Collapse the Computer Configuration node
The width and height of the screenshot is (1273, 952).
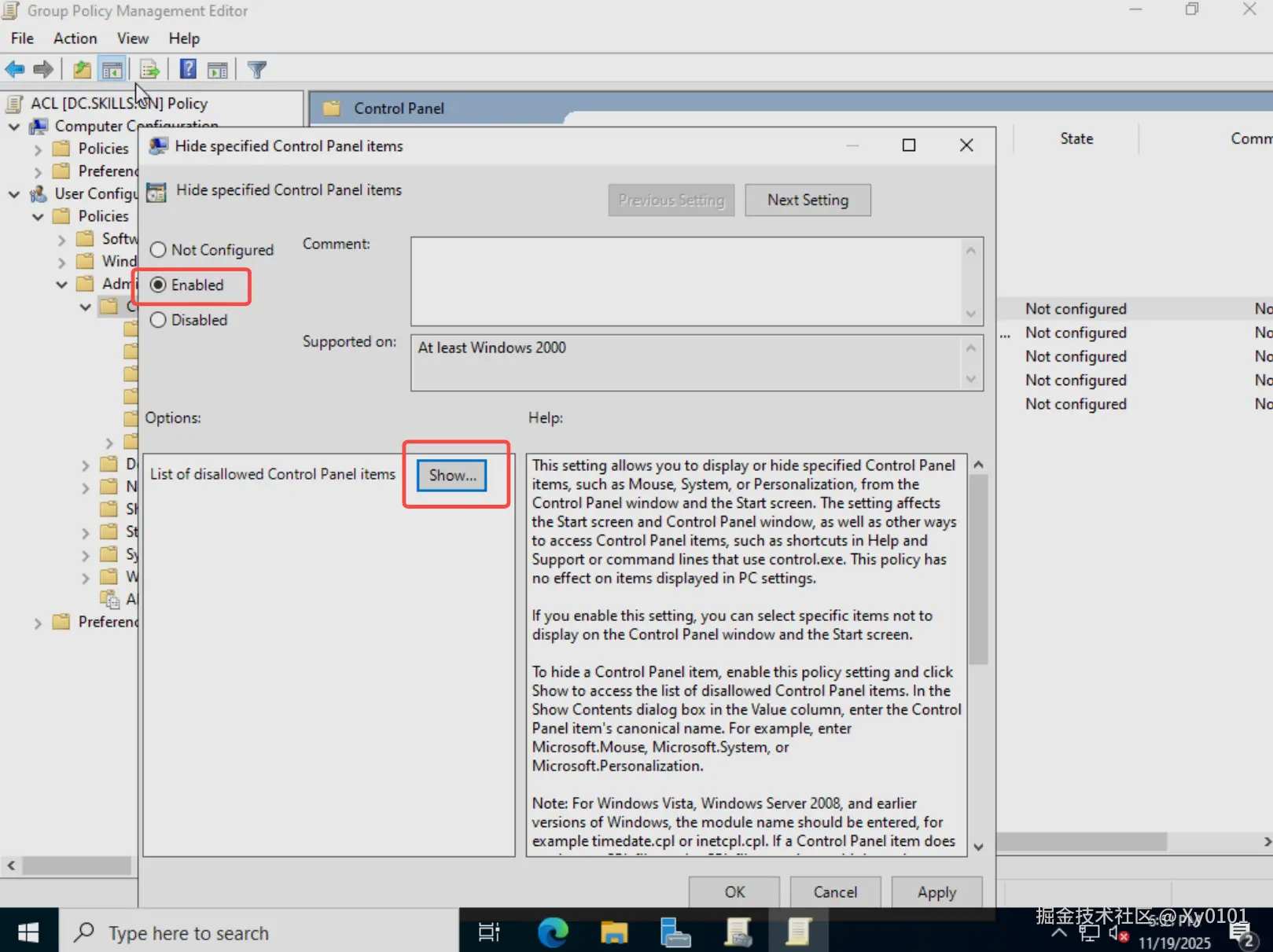pyautogui.click(x=14, y=126)
